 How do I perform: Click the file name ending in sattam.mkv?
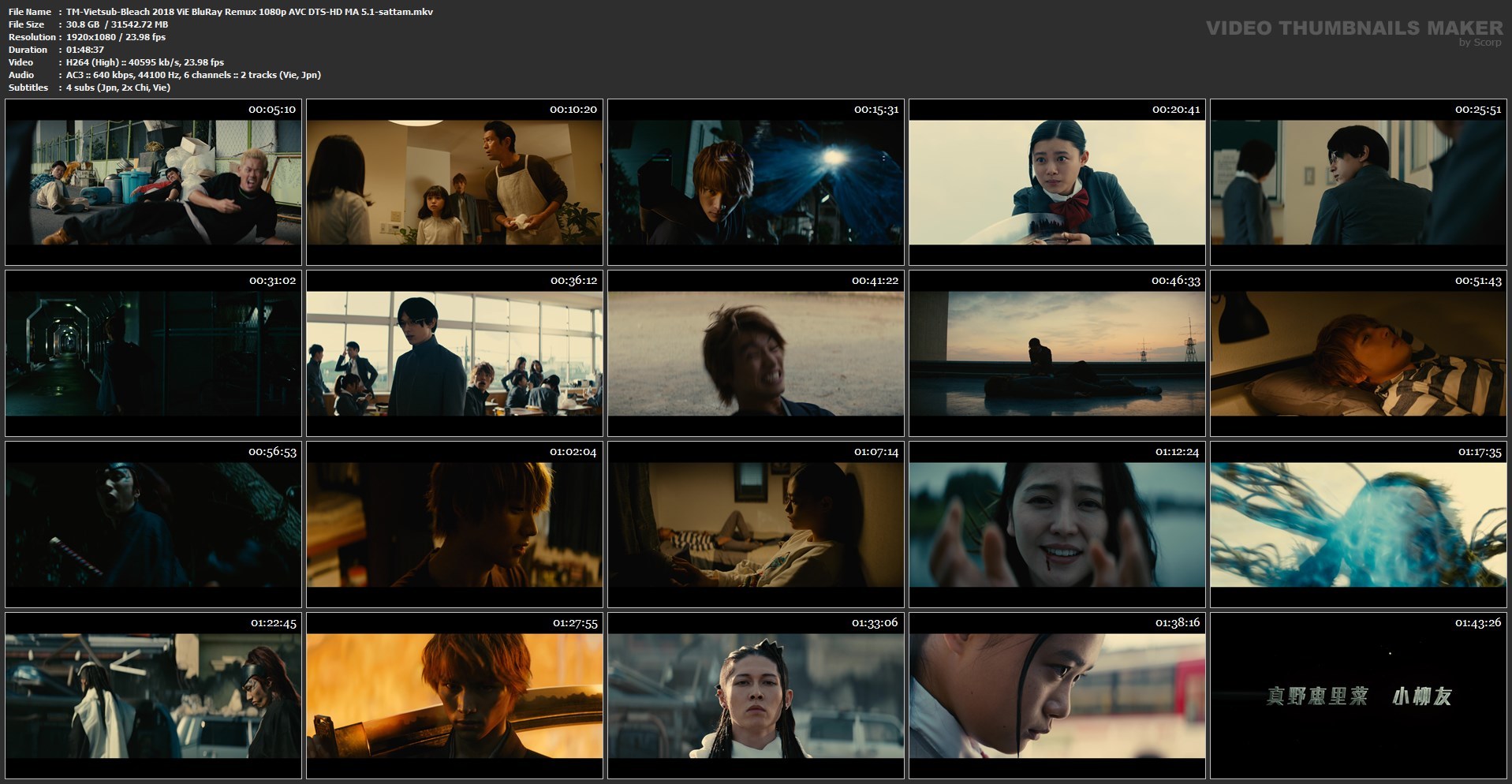tap(249, 12)
